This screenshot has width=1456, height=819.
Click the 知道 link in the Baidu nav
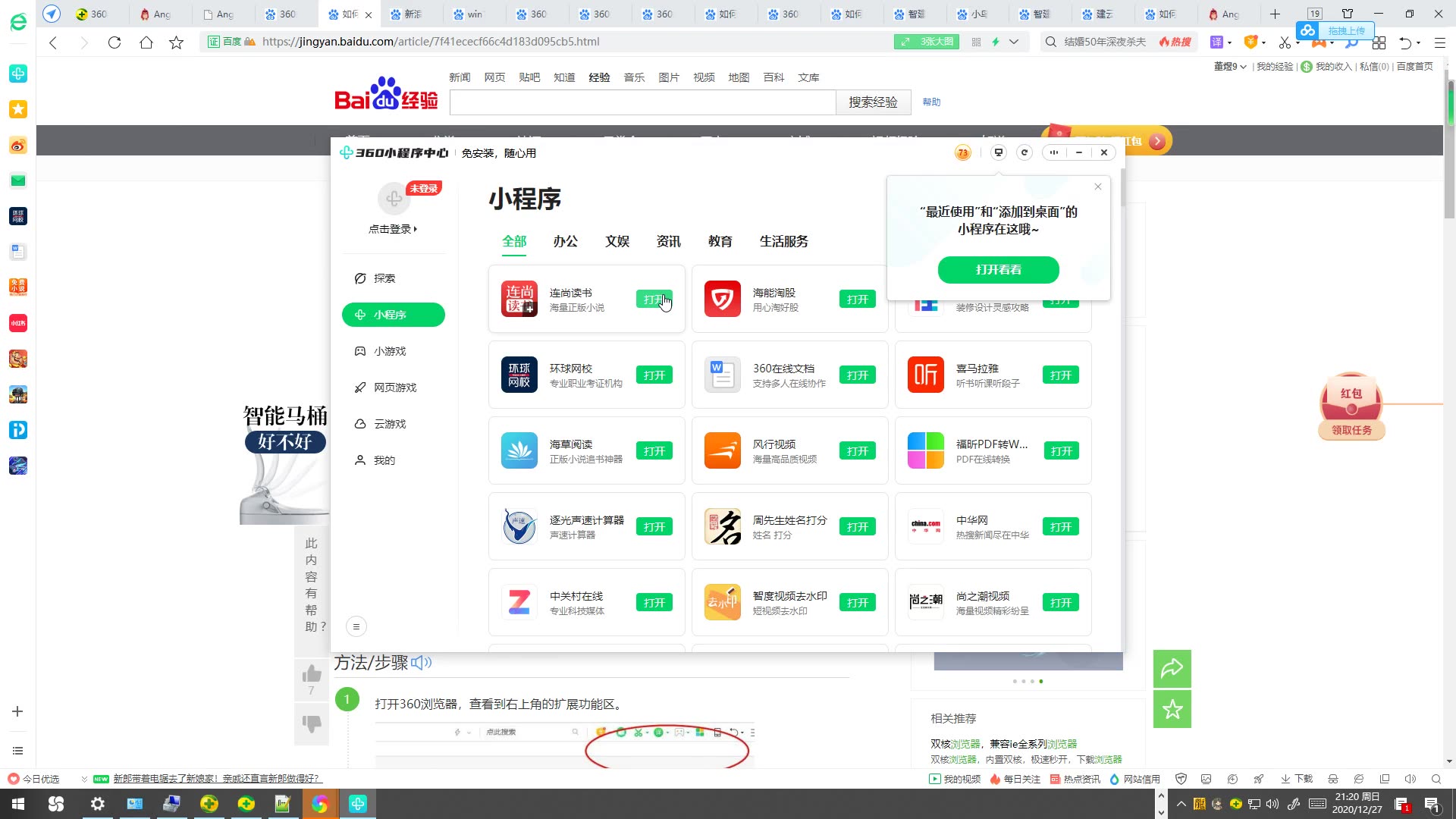[x=564, y=77]
